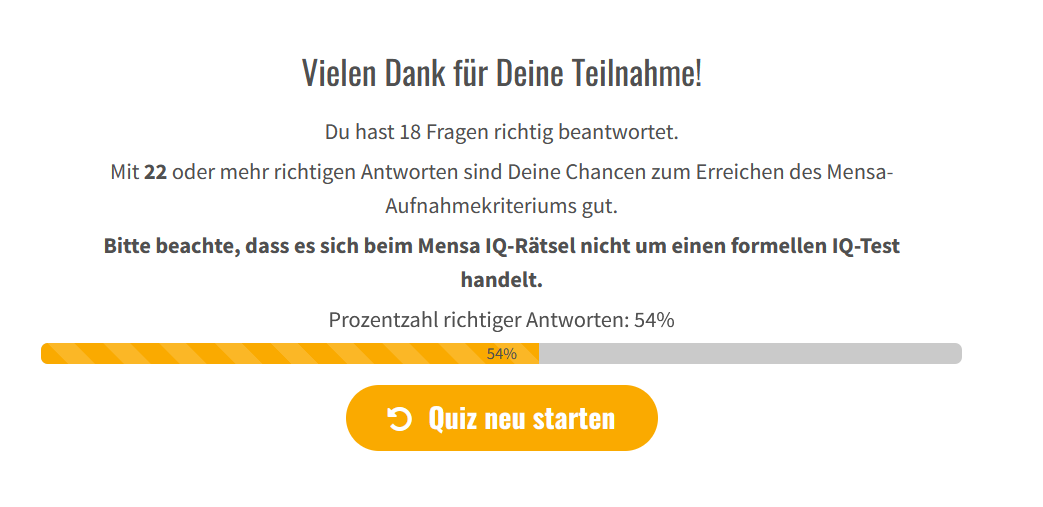Select the 54% label inside the progress bar
This screenshot has width=1043, height=507.
click(502, 354)
